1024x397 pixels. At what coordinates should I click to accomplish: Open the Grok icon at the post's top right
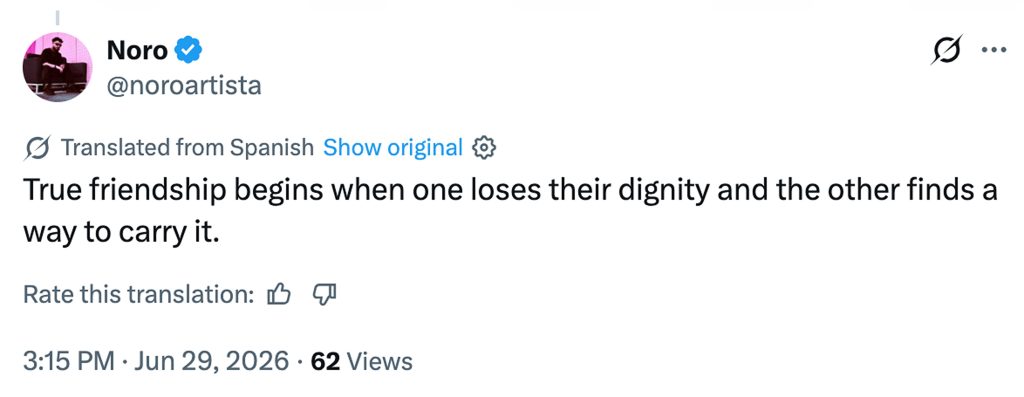point(947,50)
